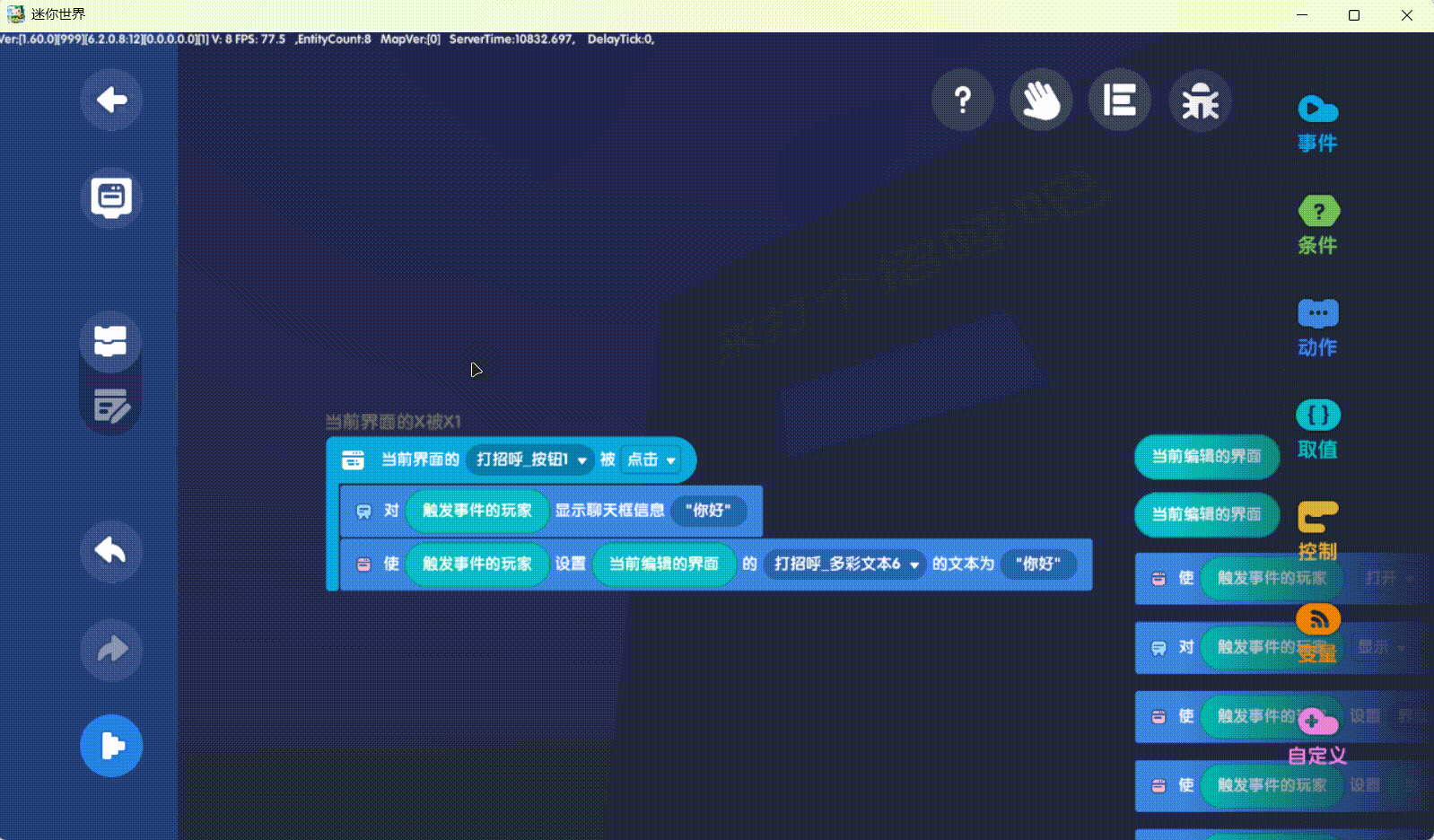Viewport: 1434px width, 840px height.
Task: Activate the hand pan tool
Action: pos(1041,100)
